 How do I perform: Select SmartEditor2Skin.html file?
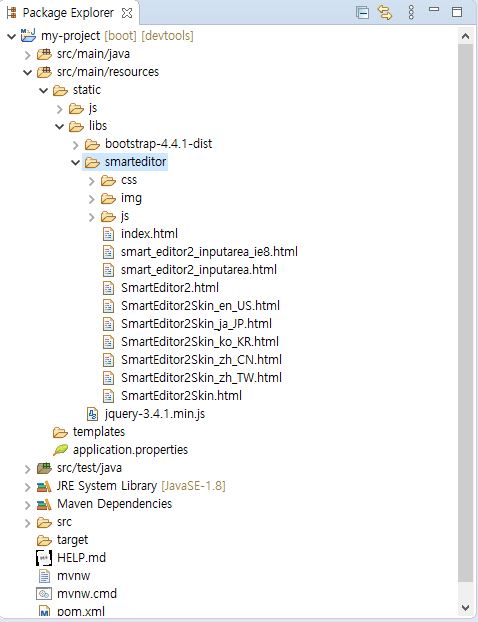click(181, 395)
